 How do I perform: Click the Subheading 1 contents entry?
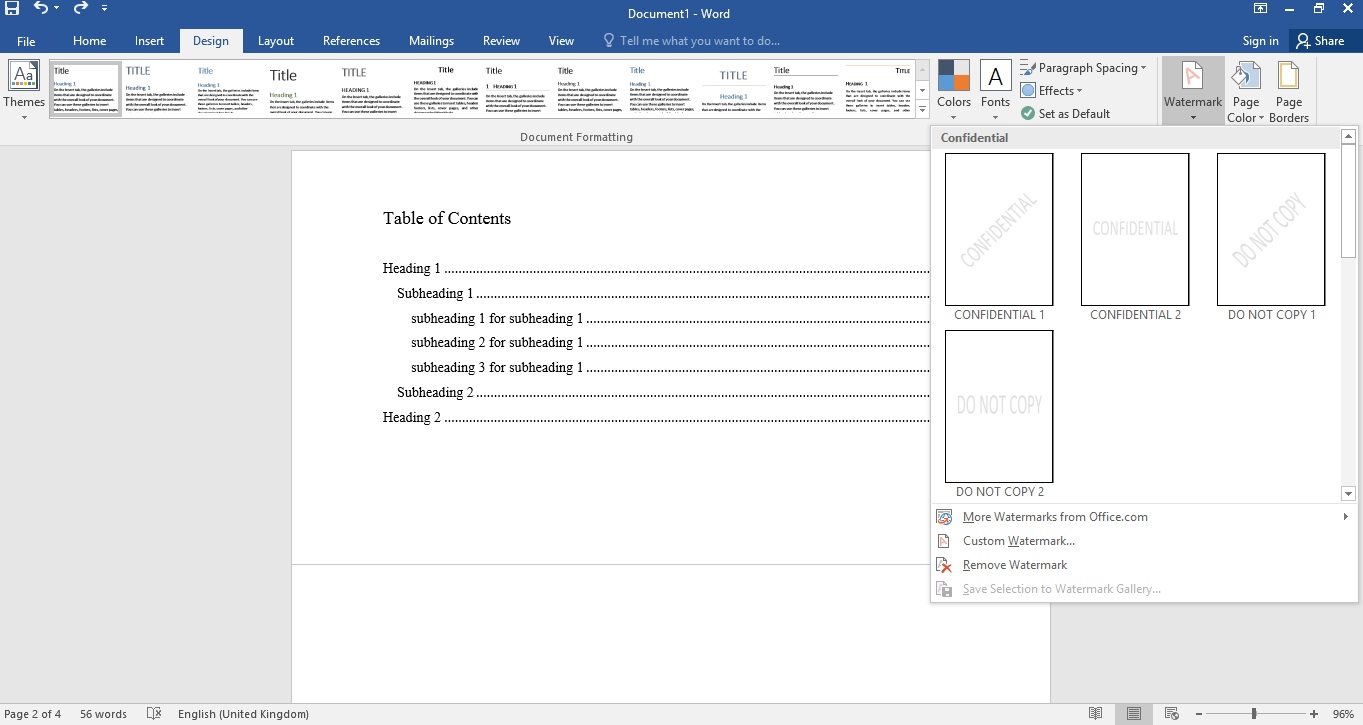click(x=663, y=293)
